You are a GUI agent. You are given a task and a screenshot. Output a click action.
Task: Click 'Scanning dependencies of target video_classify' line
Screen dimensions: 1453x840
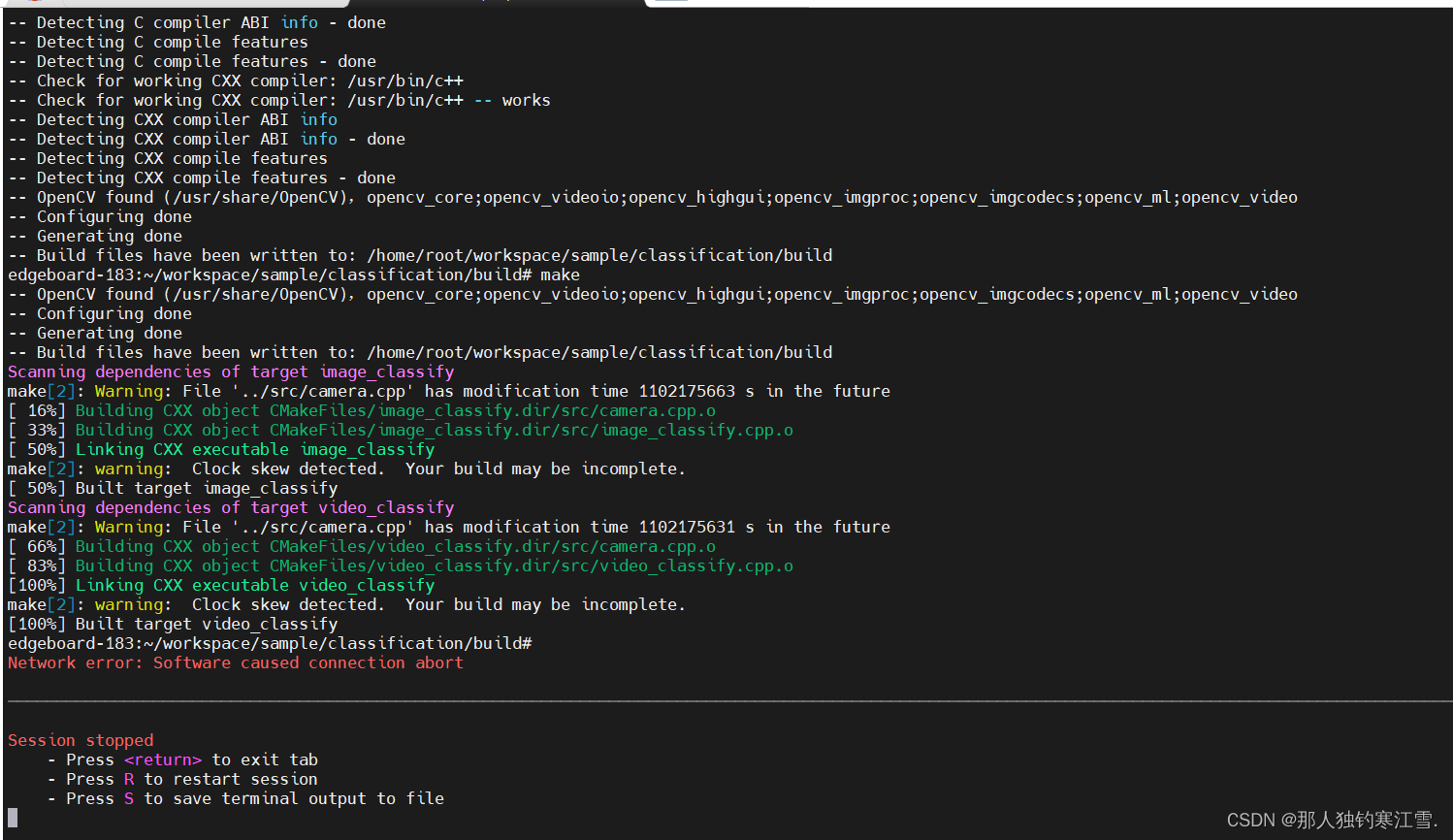pos(231,508)
